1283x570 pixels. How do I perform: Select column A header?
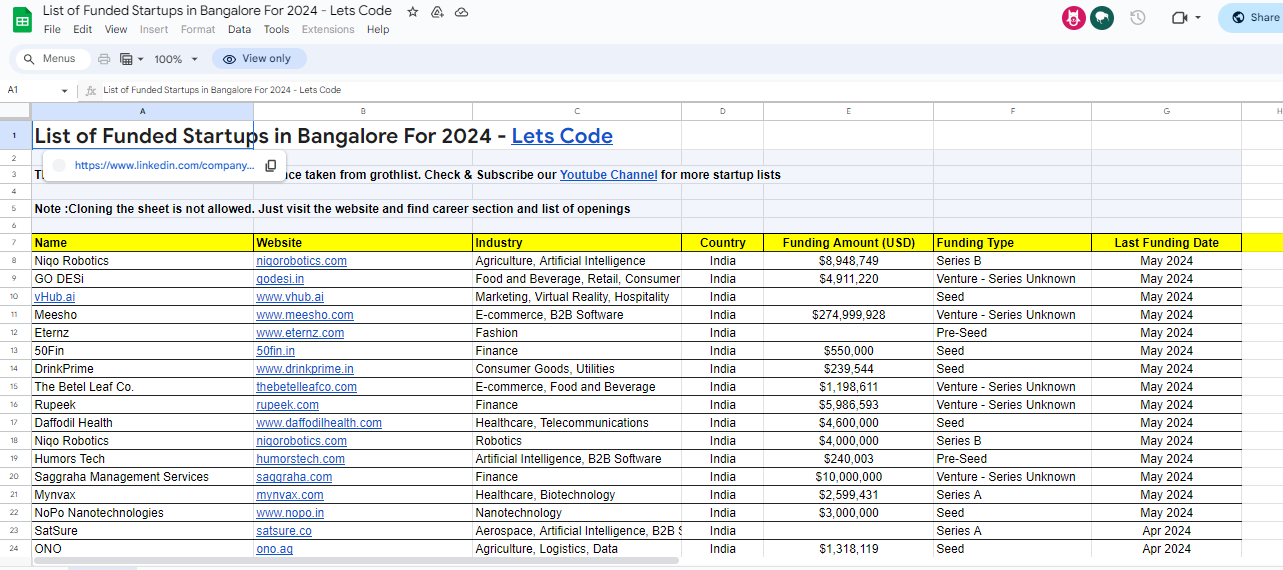(142, 111)
